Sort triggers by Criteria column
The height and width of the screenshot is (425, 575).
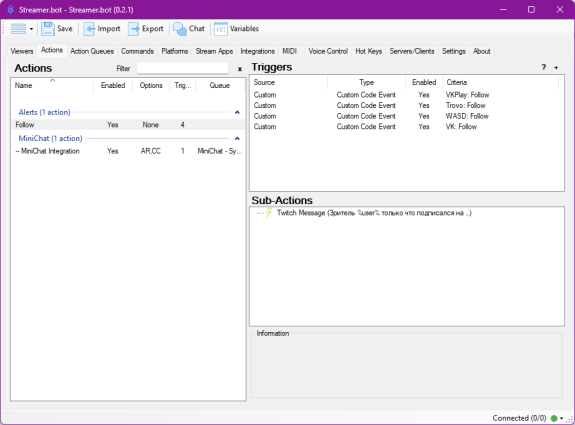tap(501, 83)
